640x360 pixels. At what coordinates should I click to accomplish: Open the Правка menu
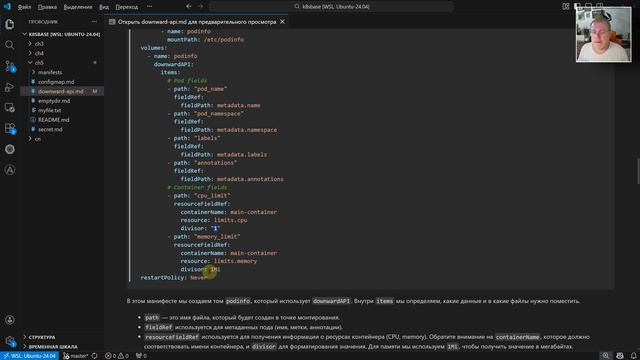pyautogui.click(x=47, y=7)
